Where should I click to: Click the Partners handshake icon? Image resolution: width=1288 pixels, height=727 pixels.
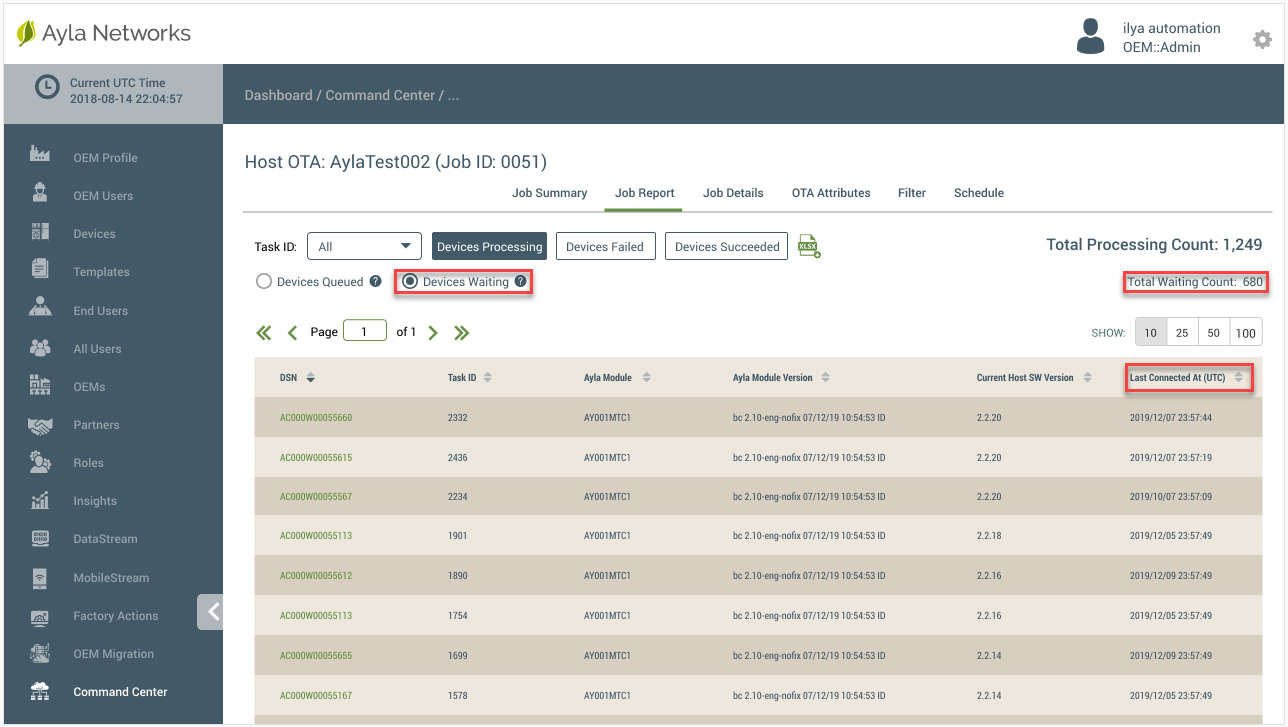pos(40,426)
